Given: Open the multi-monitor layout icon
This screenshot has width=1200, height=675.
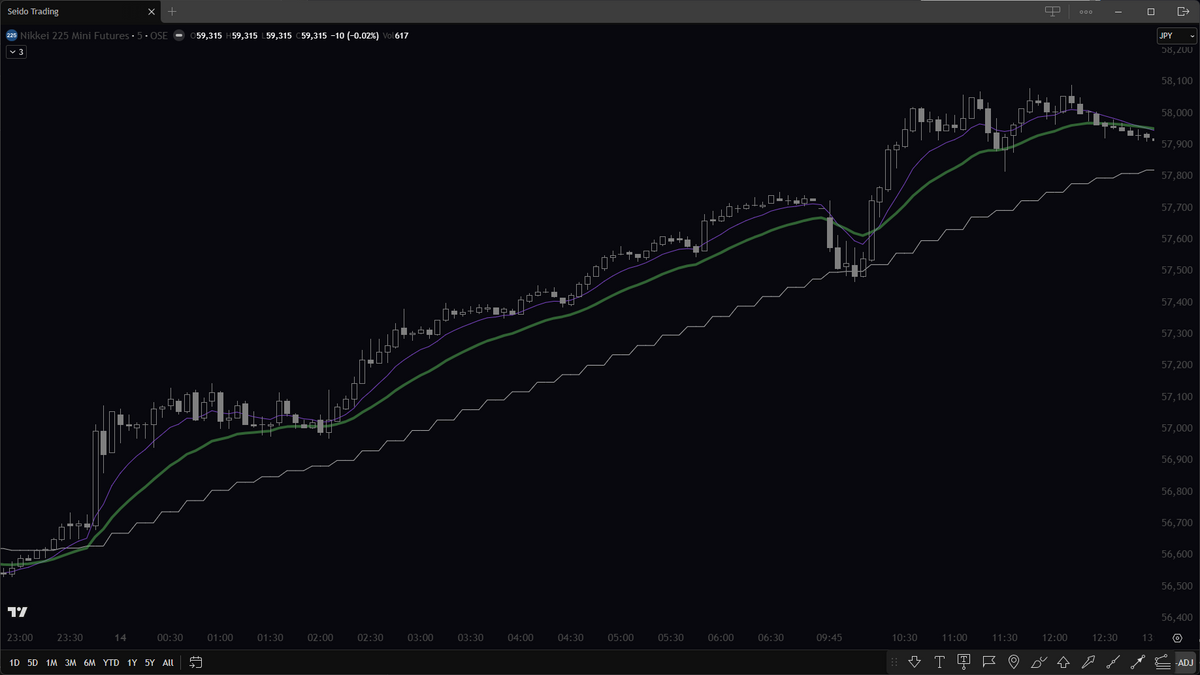Looking at the screenshot, I should click(x=1052, y=11).
